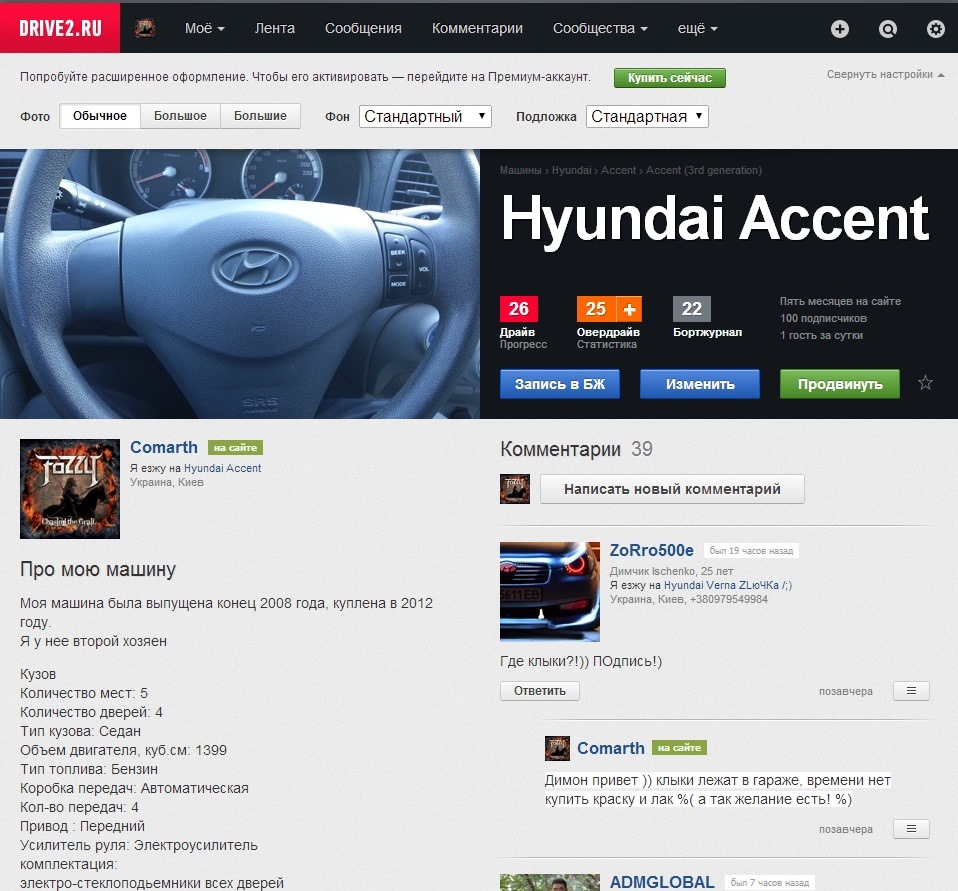Click 1 гость за сутки text
The width and height of the screenshot is (958, 891).
(x=821, y=336)
